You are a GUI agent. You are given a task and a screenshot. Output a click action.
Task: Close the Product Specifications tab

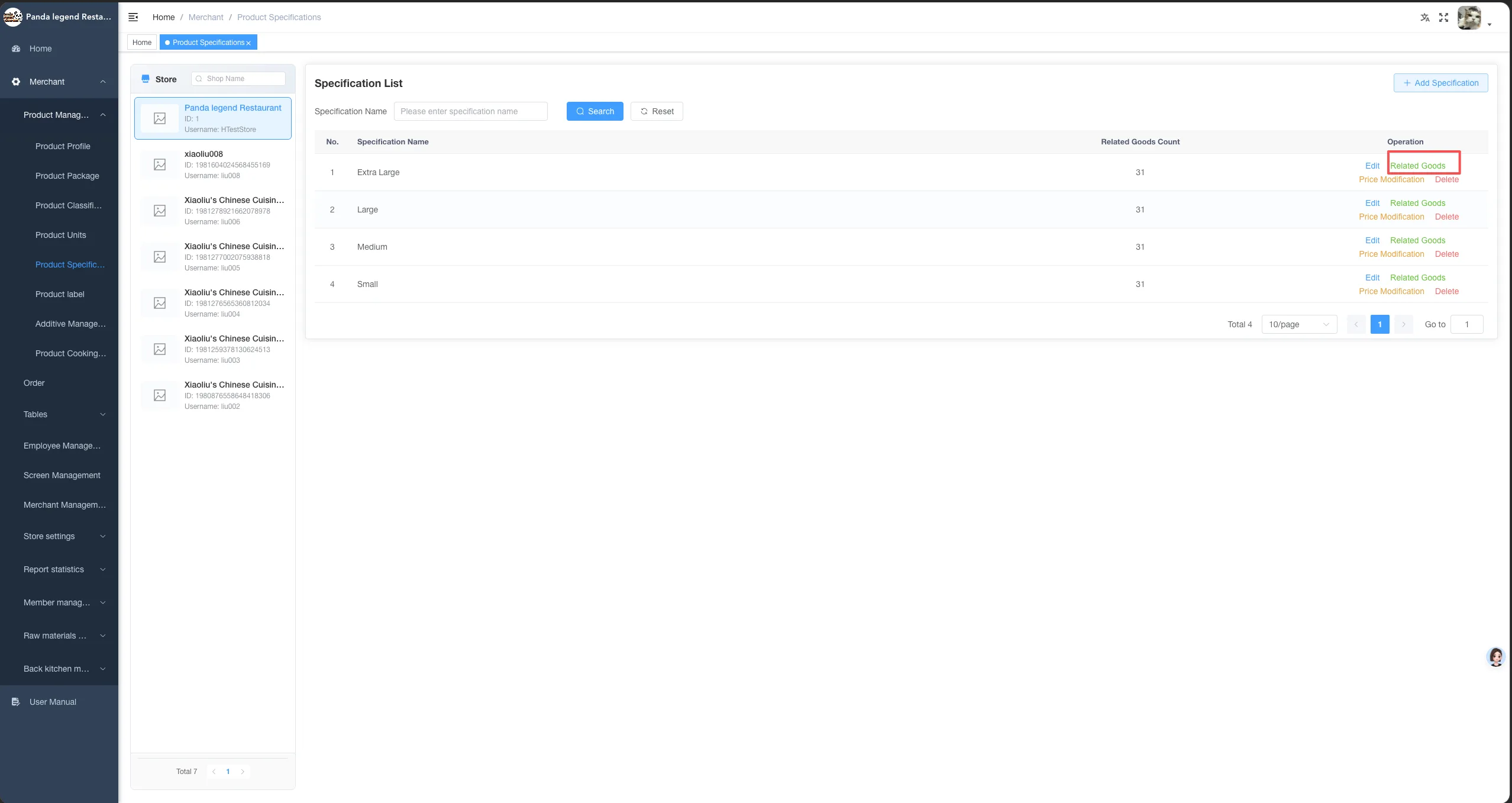click(248, 43)
